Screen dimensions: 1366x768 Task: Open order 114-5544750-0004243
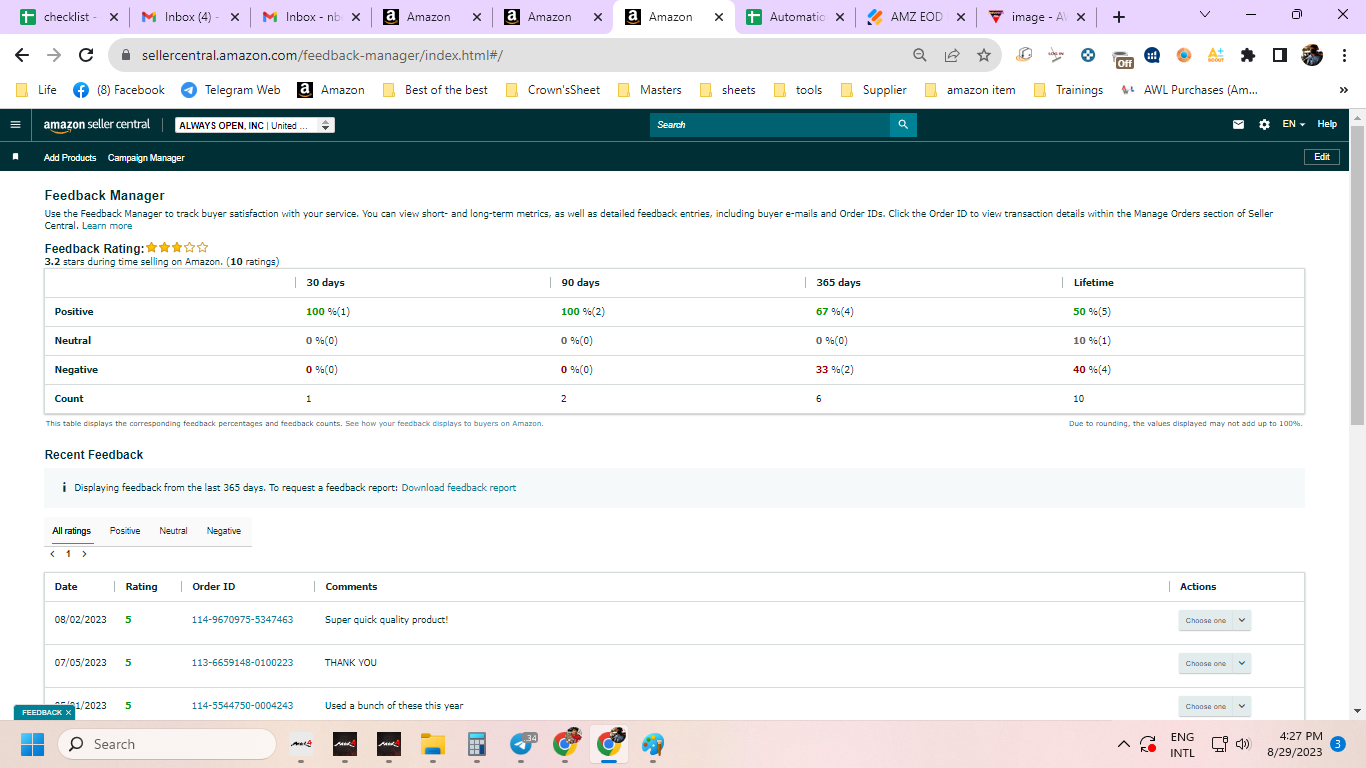242,706
